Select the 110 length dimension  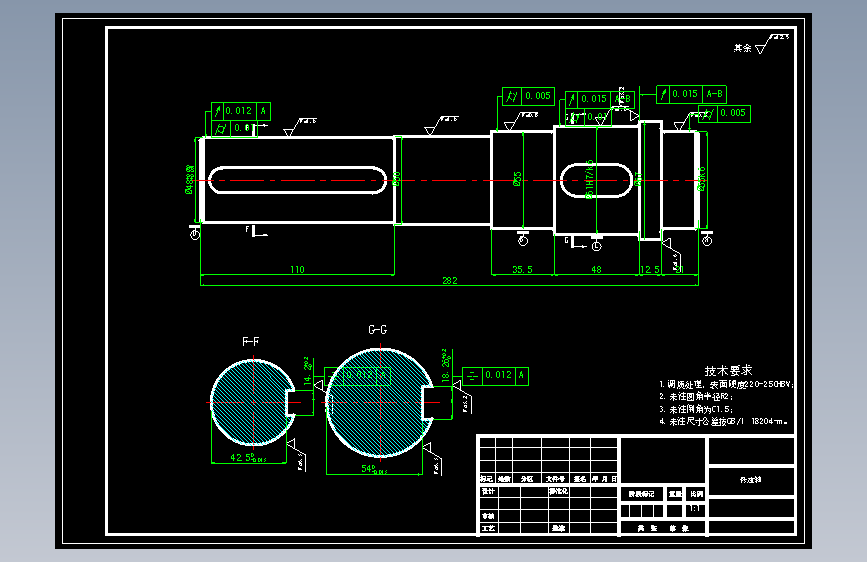[x=297, y=269]
